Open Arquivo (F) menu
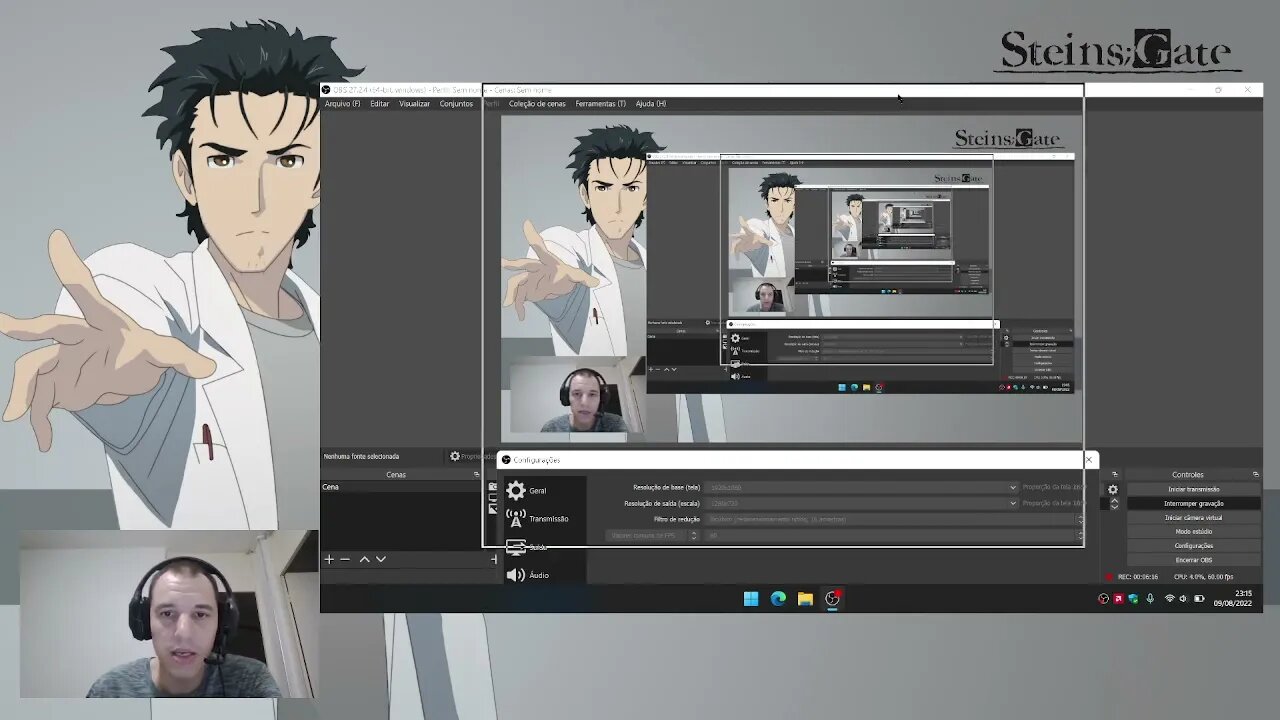The width and height of the screenshot is (1280, 720). coord(342,104)
